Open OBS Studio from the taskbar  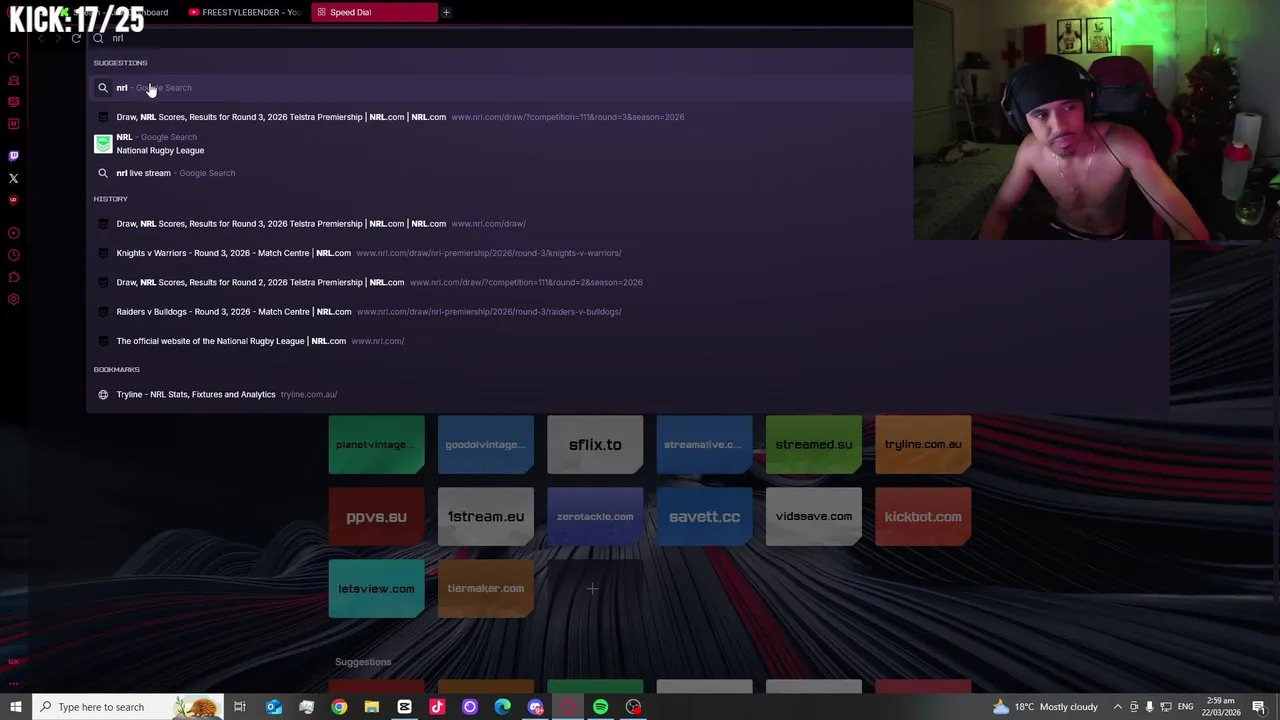point(633,707)
